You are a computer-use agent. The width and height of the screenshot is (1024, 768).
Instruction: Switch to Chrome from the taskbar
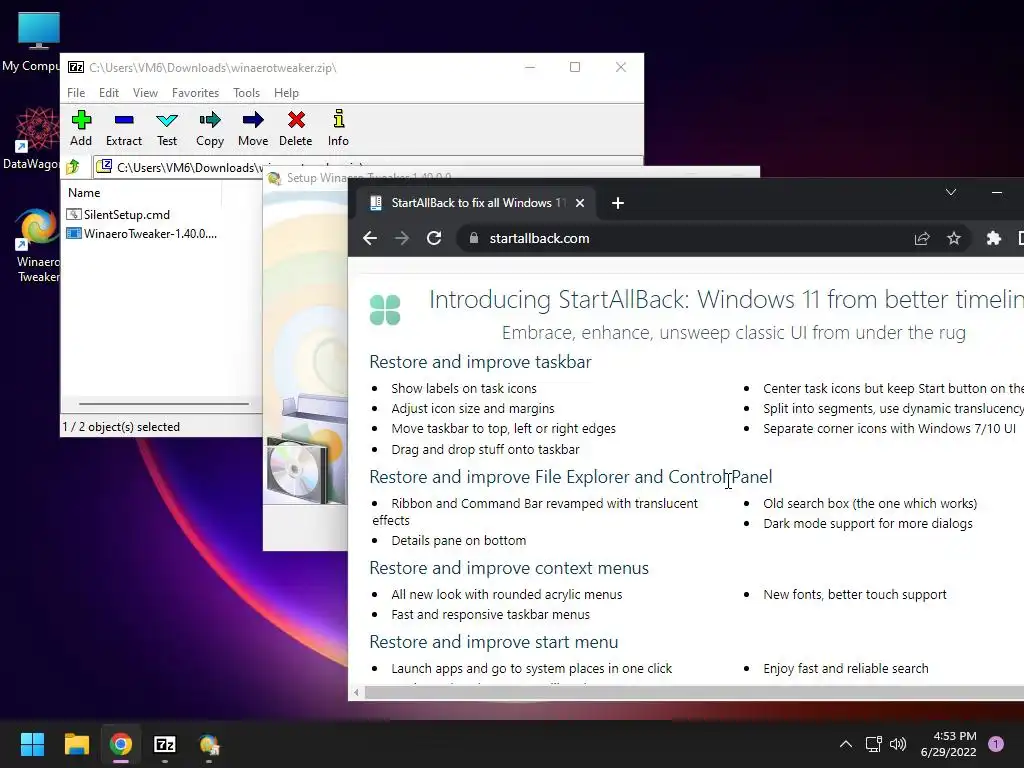[121, 744]
